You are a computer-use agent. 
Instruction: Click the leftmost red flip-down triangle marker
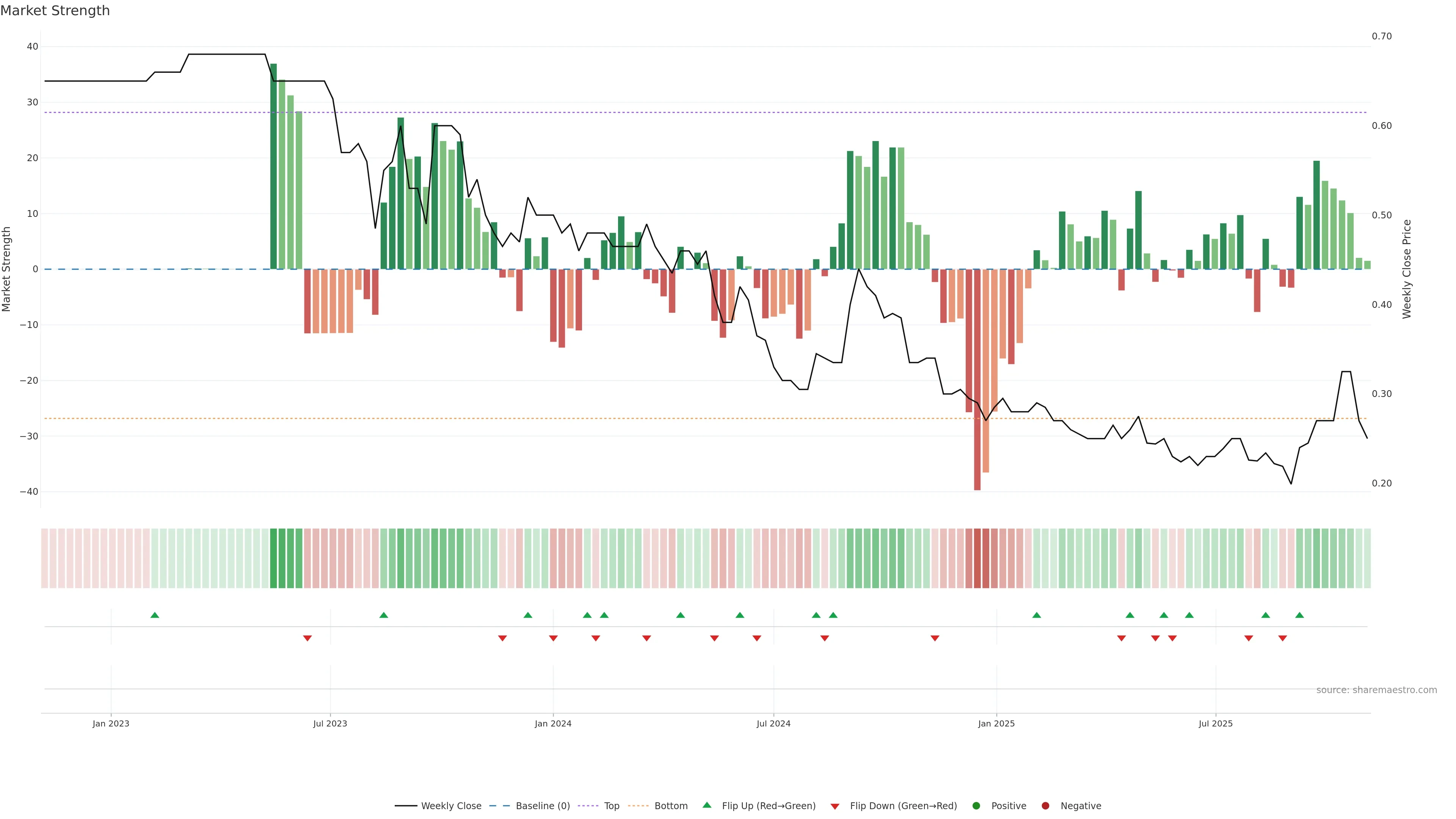coord(308,638)
